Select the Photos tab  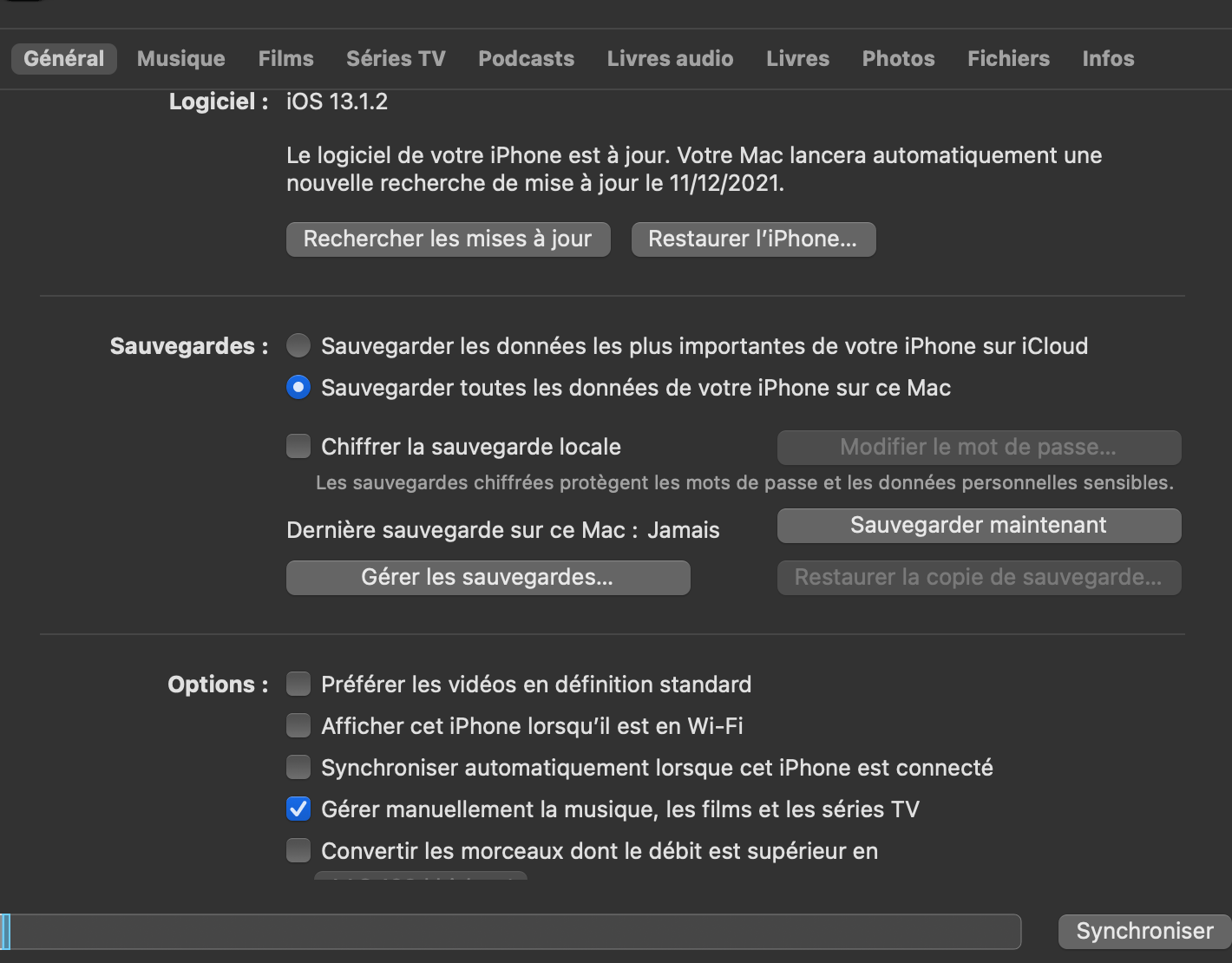point(898,58)
